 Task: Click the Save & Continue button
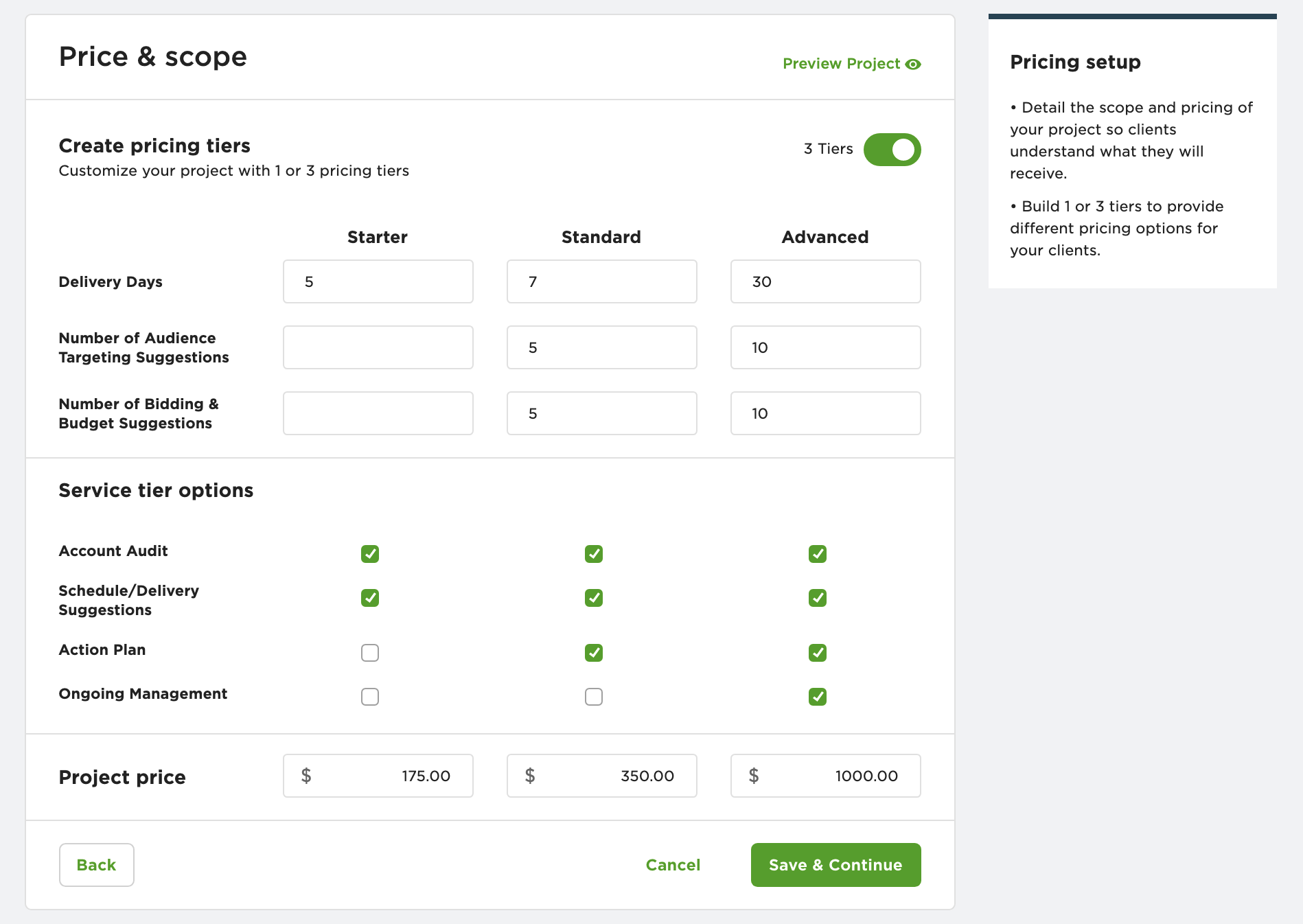pyautogui.click(x=835, y=865)
